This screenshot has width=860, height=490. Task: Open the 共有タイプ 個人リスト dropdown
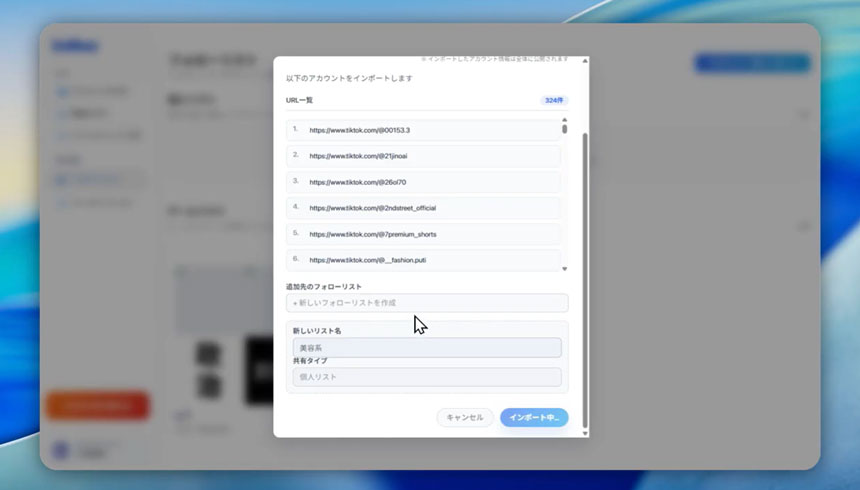427,377
